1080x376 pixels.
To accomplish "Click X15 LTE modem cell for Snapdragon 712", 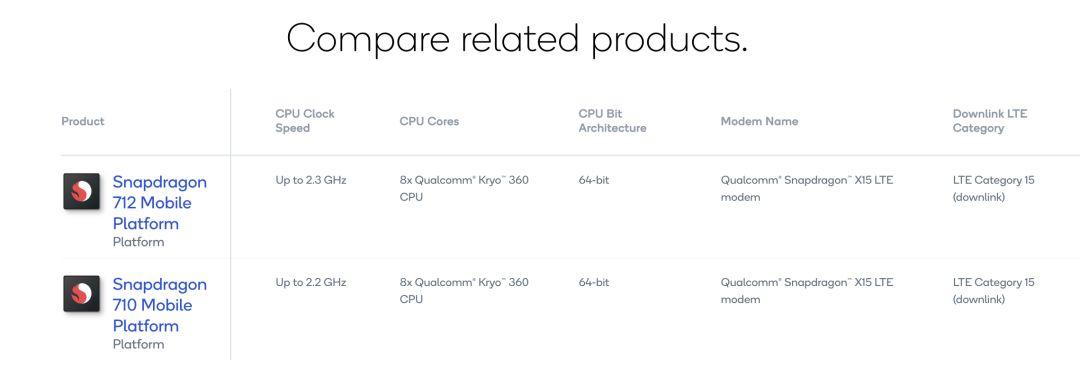I will pos(807,189).
